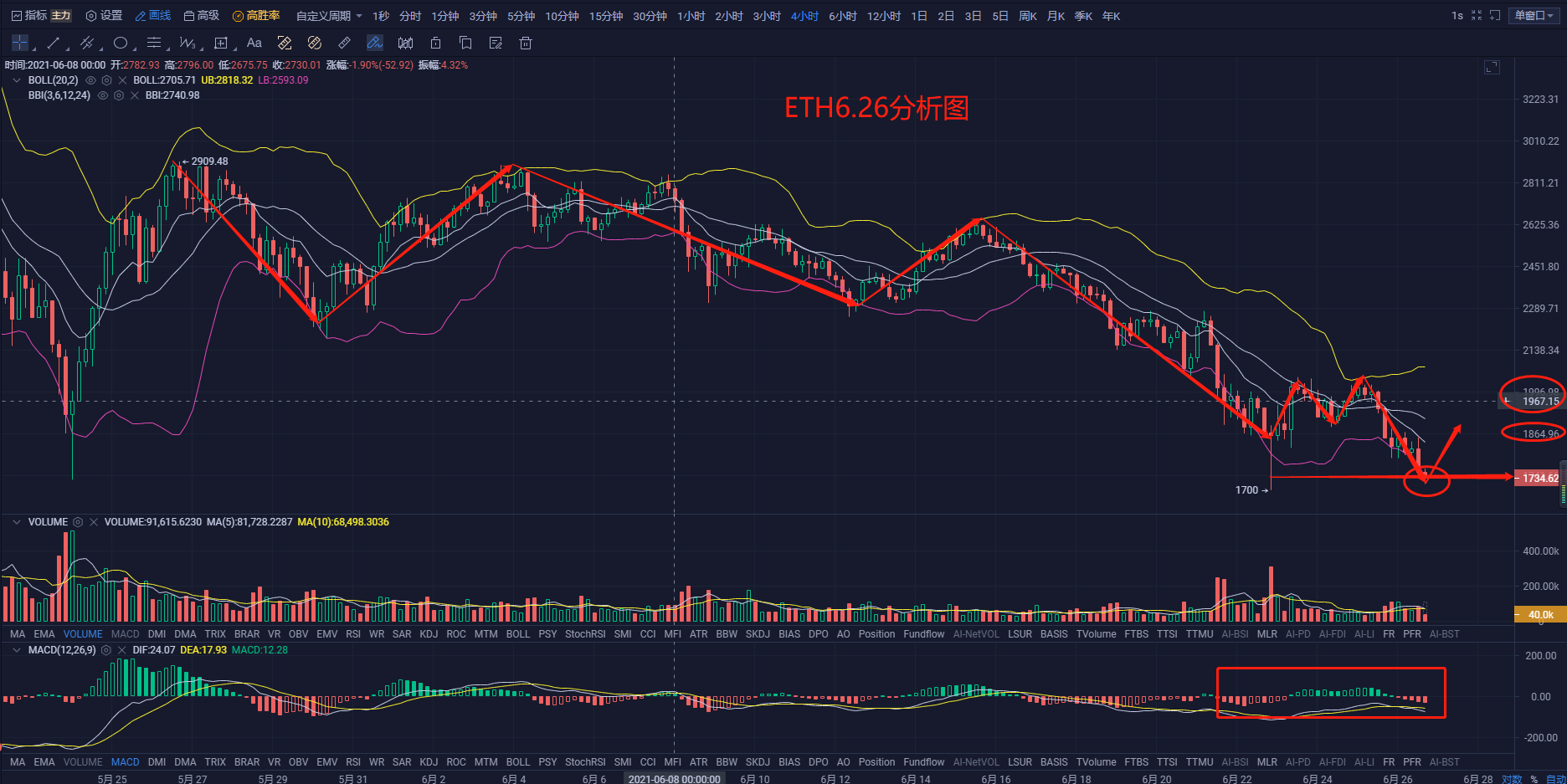Viewport: 1567px width, 784px height.
Task: Pick the ellipse shape tool
Action: pos(121,43)
